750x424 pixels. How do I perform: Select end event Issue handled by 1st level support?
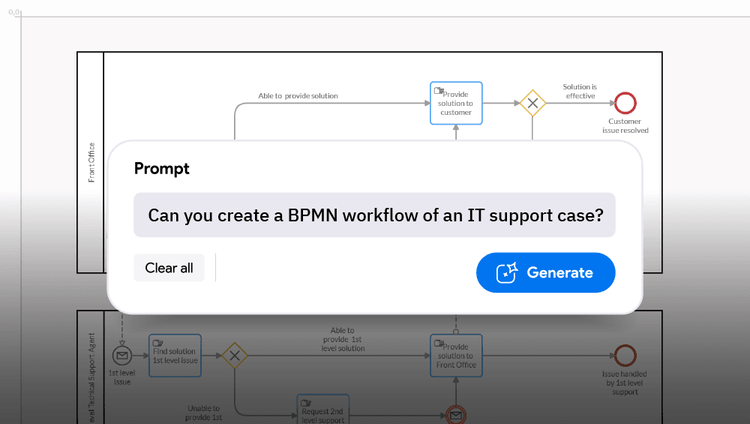627,355
